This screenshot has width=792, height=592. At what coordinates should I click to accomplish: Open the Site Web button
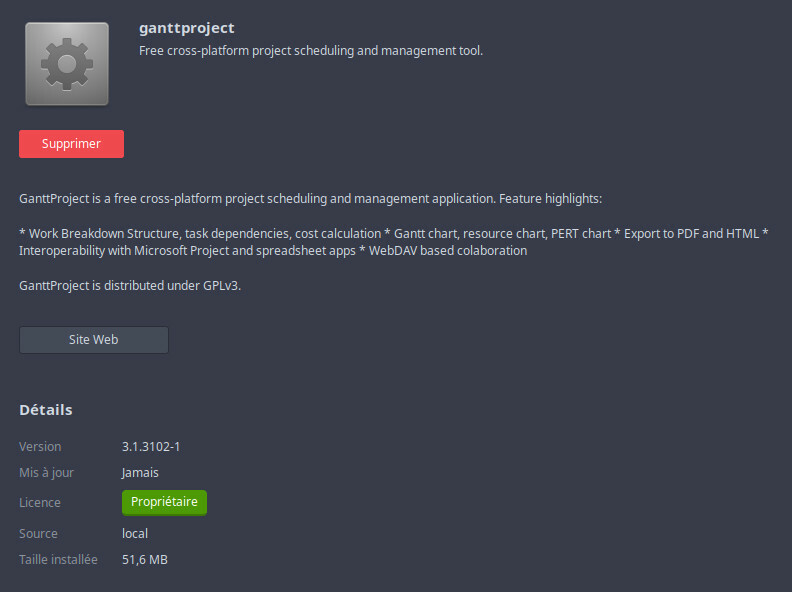point(94,340)
